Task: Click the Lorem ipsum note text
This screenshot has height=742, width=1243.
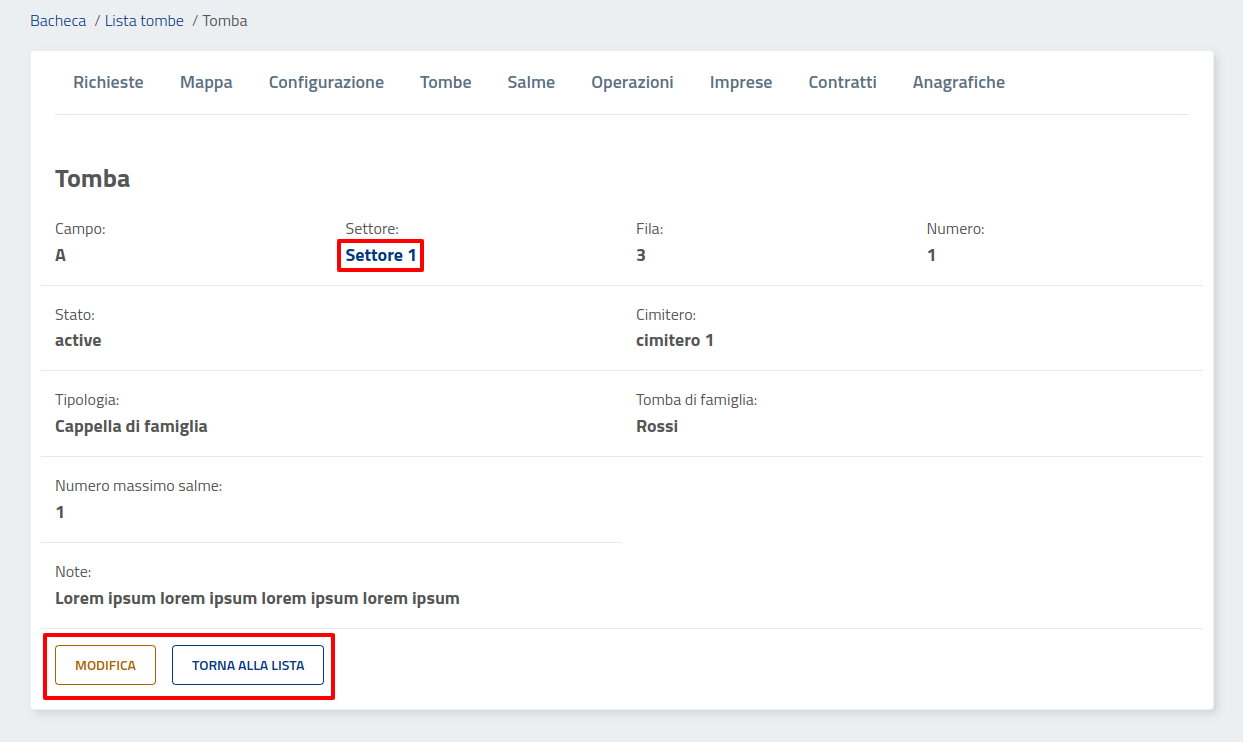Action: [257, 598]
